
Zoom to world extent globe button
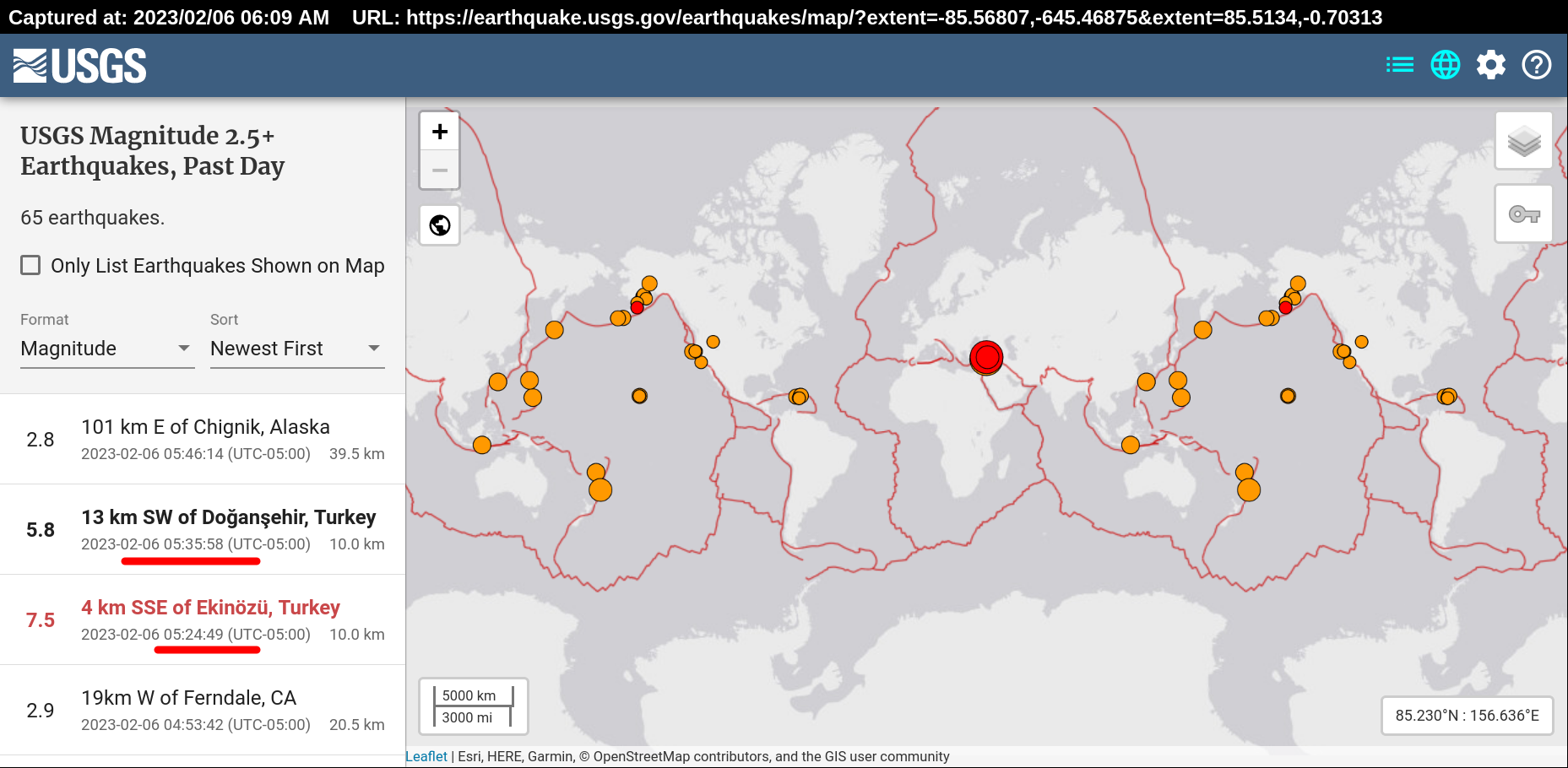440,225
